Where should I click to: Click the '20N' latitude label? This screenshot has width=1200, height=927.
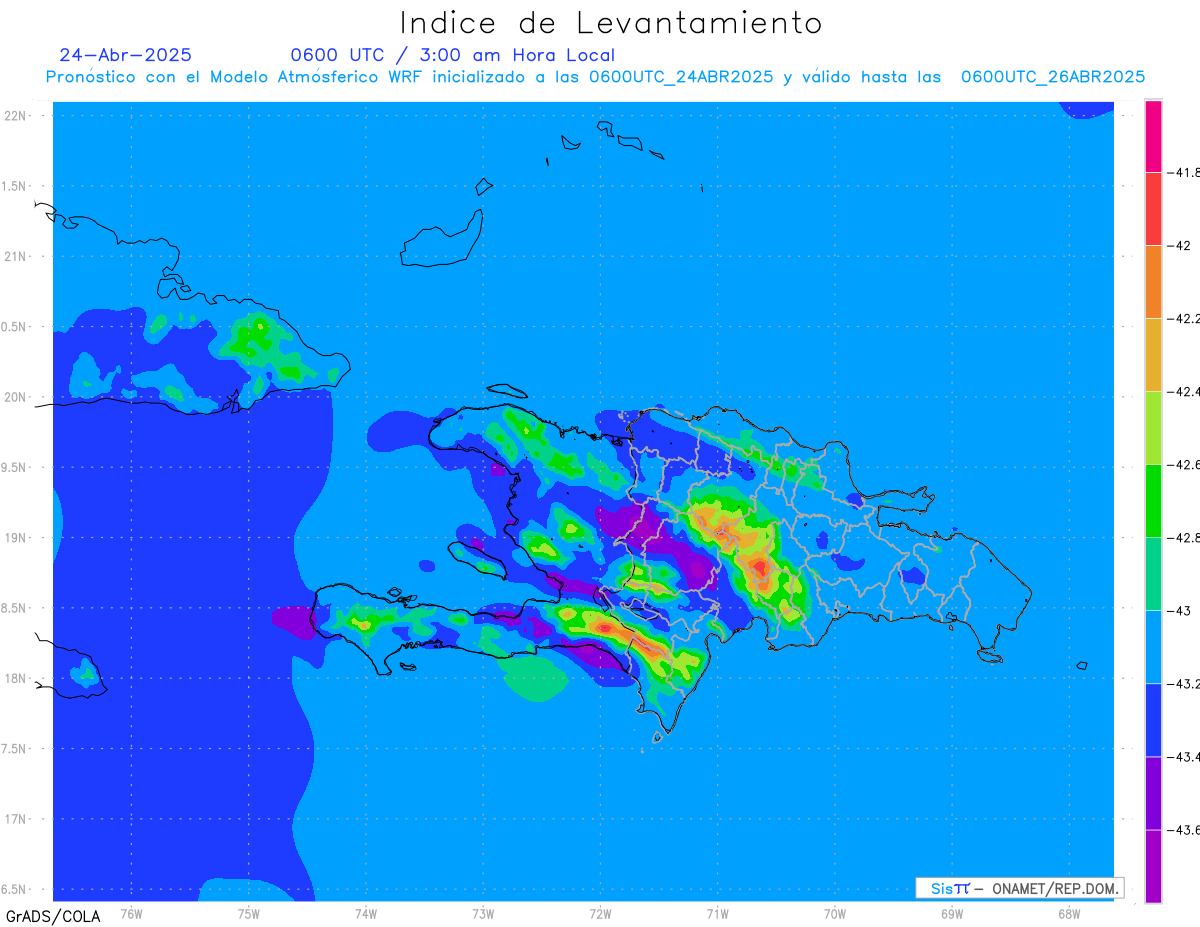(17, 397)
